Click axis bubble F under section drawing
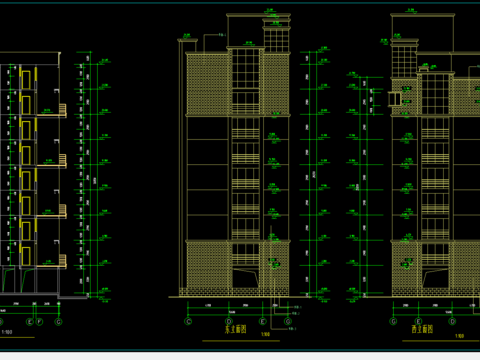This screenshot has width=480, height=360. [39, 322]
